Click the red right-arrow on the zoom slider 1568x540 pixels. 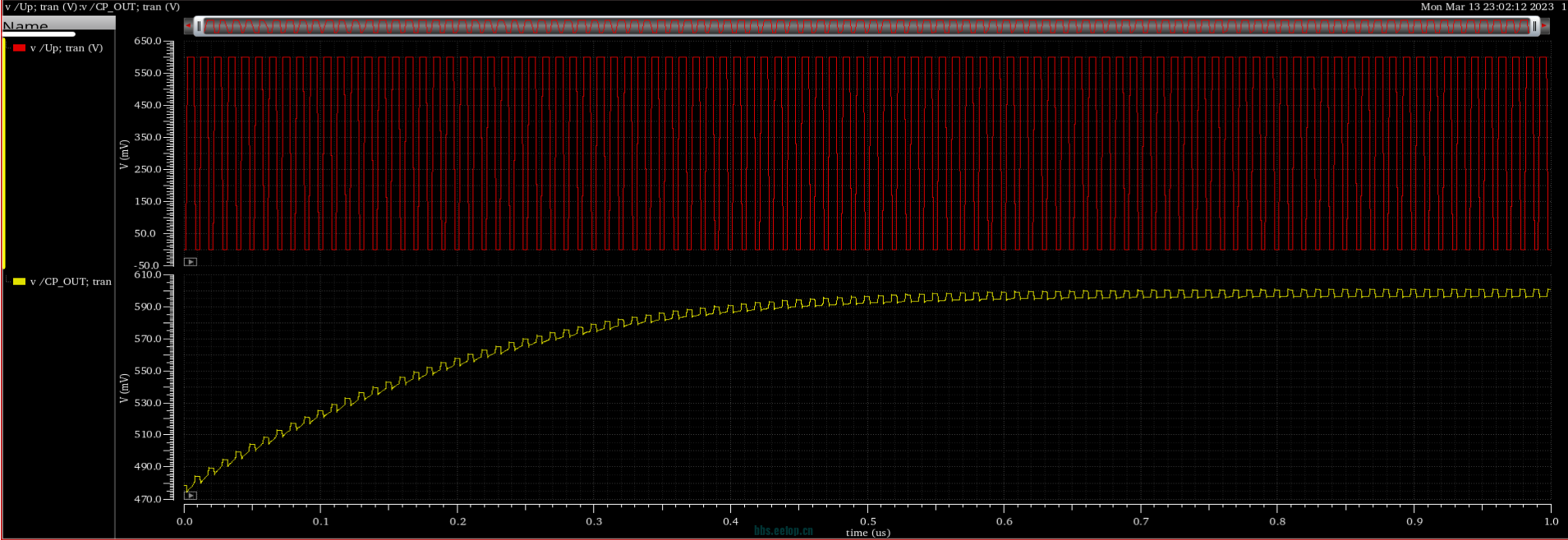click(1545, 25)
